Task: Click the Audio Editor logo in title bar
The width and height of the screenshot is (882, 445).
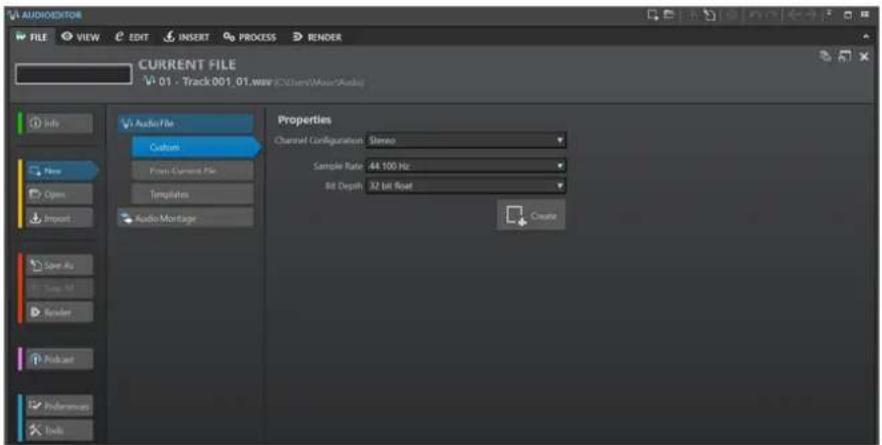Action: point(44,15)
